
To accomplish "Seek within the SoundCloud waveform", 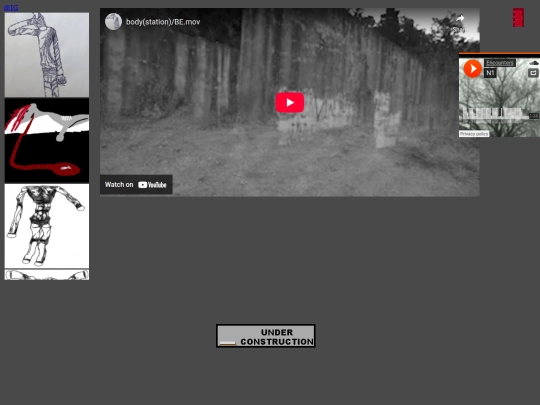I will [495, 113].
